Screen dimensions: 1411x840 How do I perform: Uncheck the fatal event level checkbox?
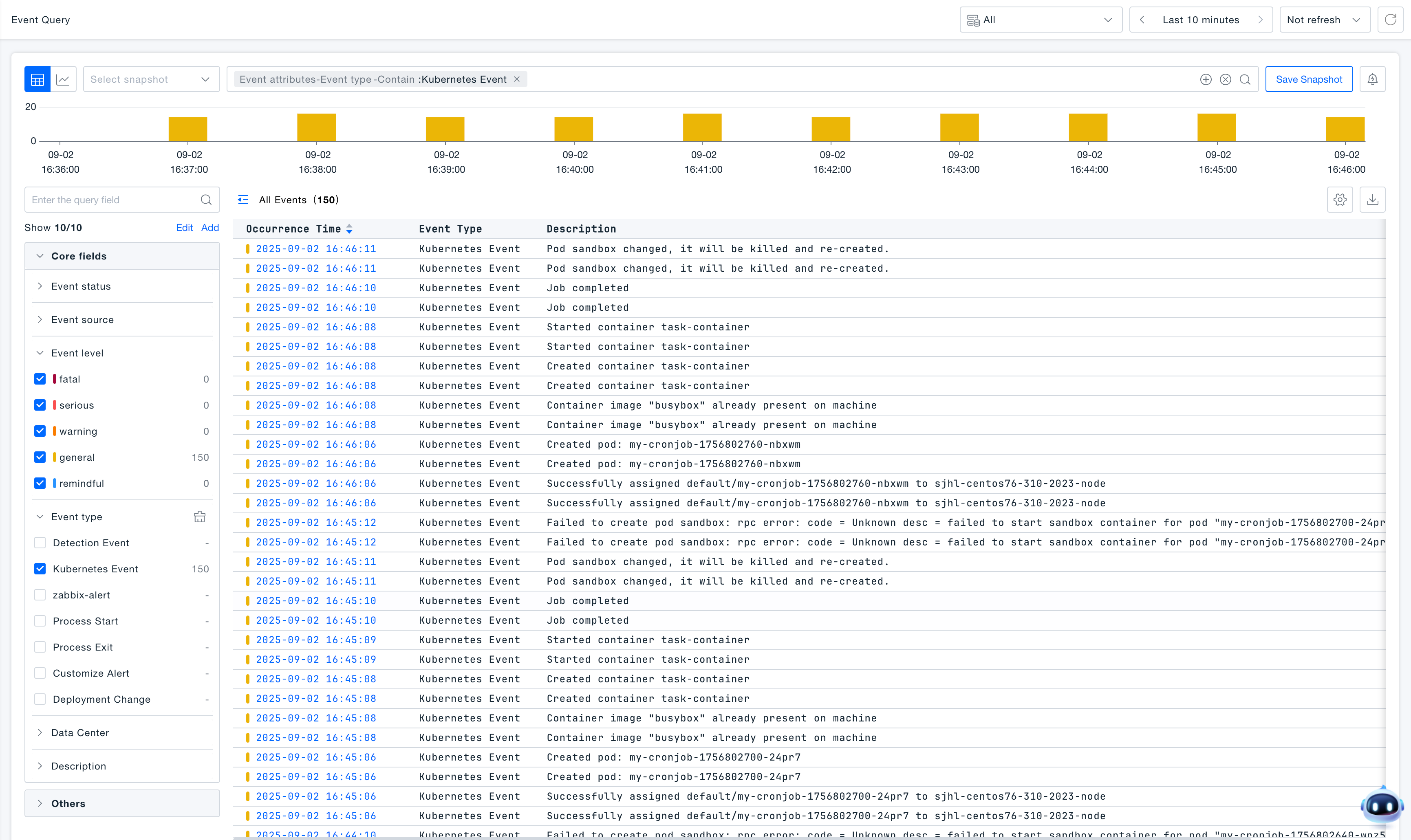[x=40, y=379]
